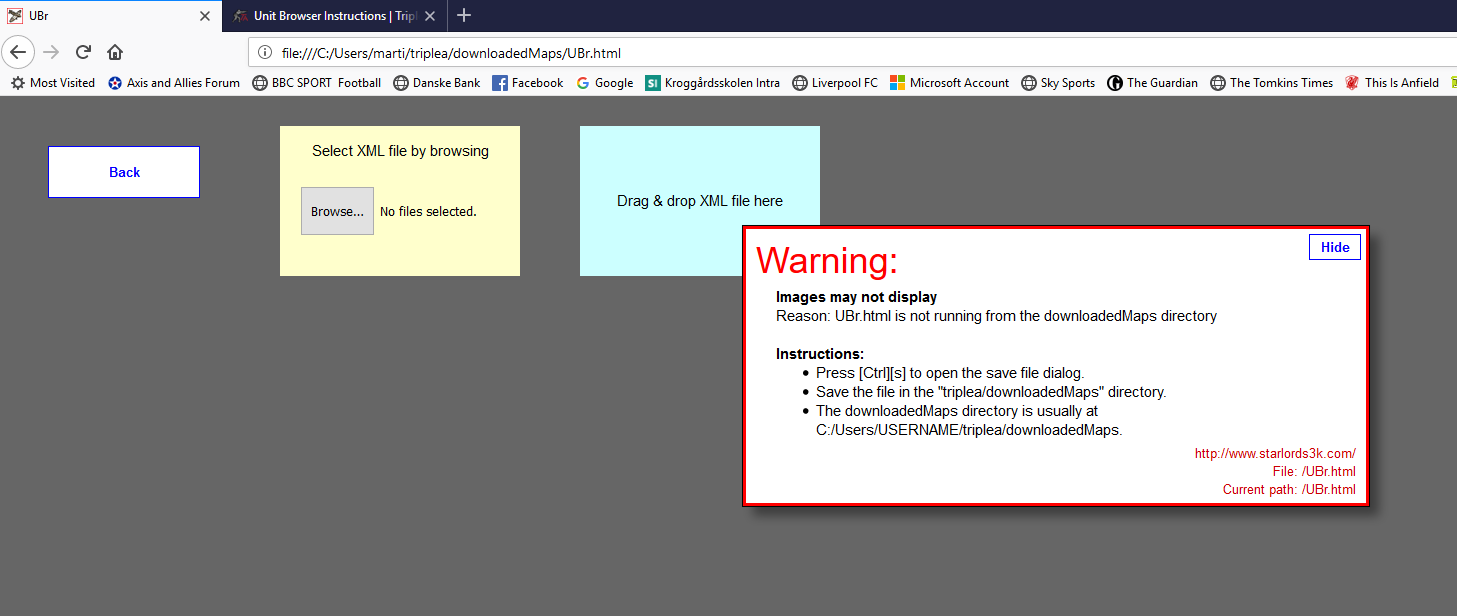
Task: Go to the browser Home page
Action: [115, 52]
